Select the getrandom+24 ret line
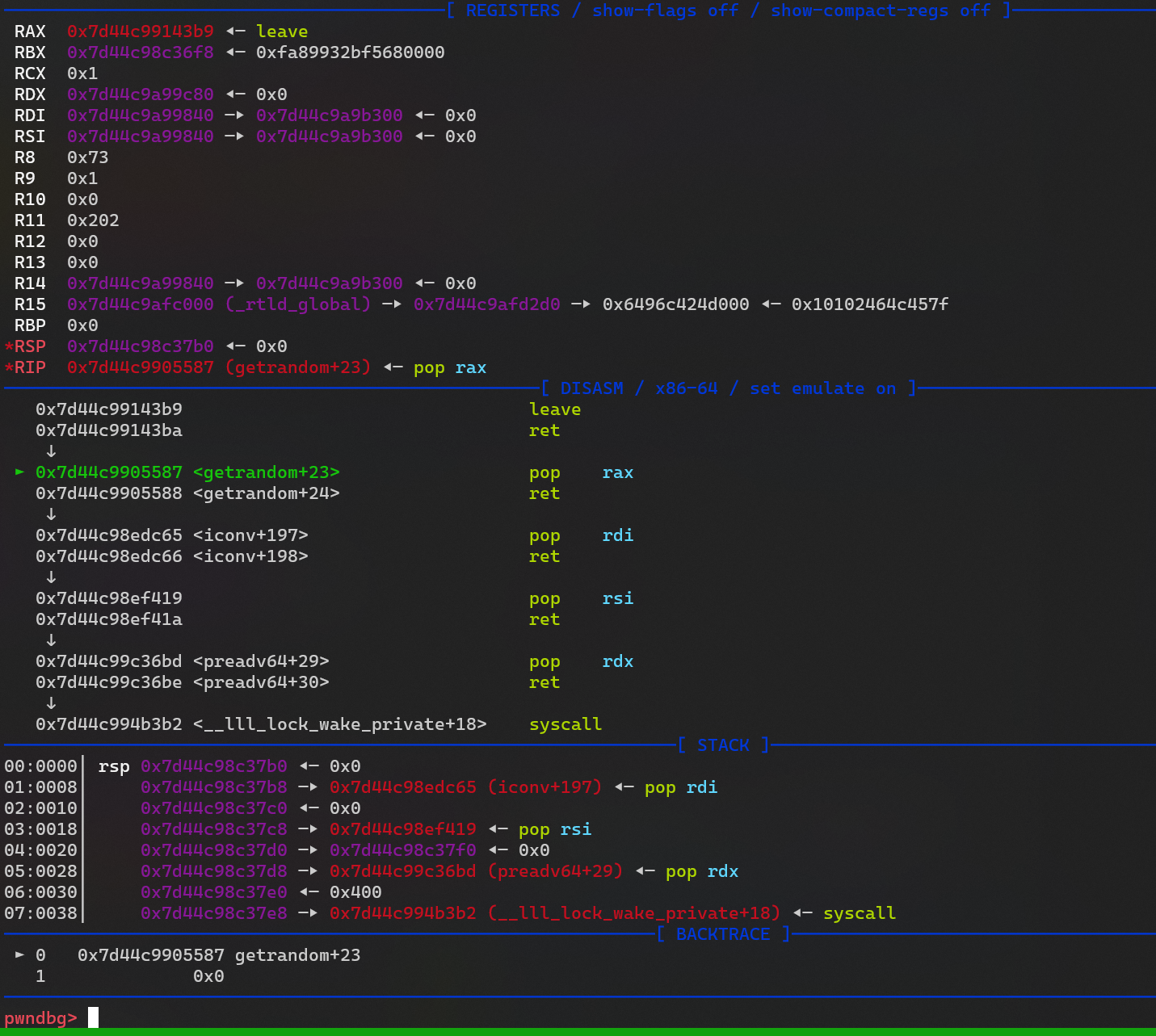The image size is (1156, 1036). click(x=298, y=493)
